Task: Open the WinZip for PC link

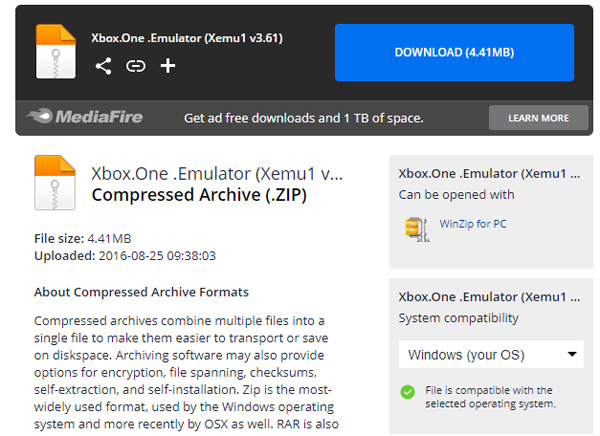Action: click(x=473, y=224)
